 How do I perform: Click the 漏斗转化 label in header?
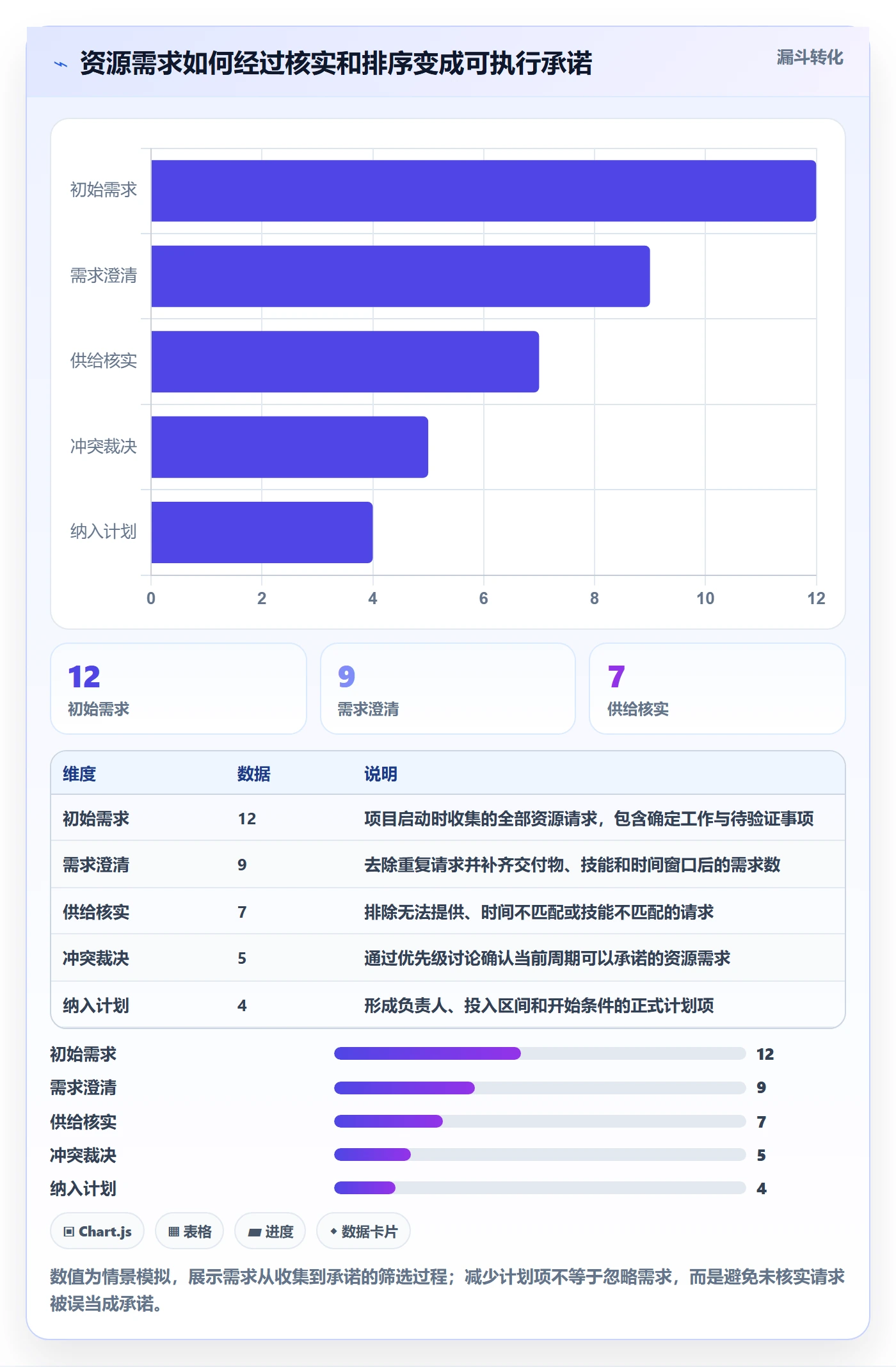(x=810, y=58)
